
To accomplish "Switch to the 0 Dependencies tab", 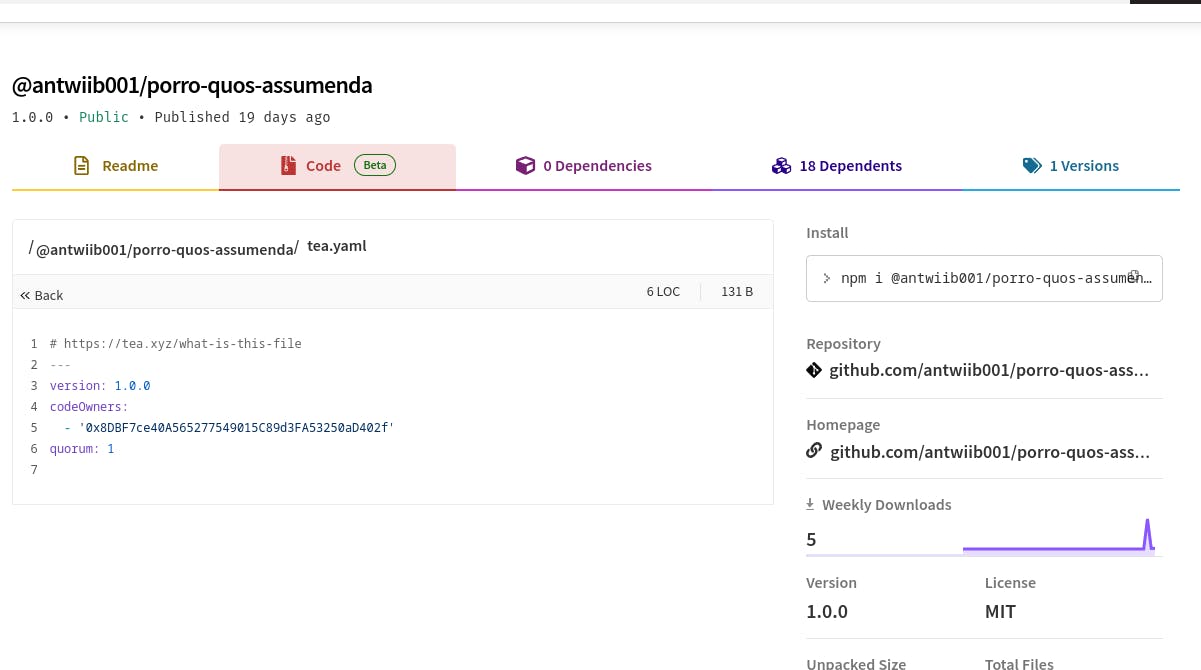I will (x=596, y=166).
